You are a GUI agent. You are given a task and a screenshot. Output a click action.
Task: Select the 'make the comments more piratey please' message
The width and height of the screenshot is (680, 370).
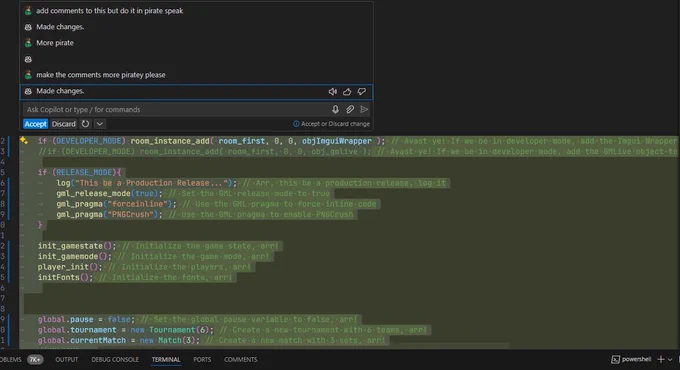[101, 75]
